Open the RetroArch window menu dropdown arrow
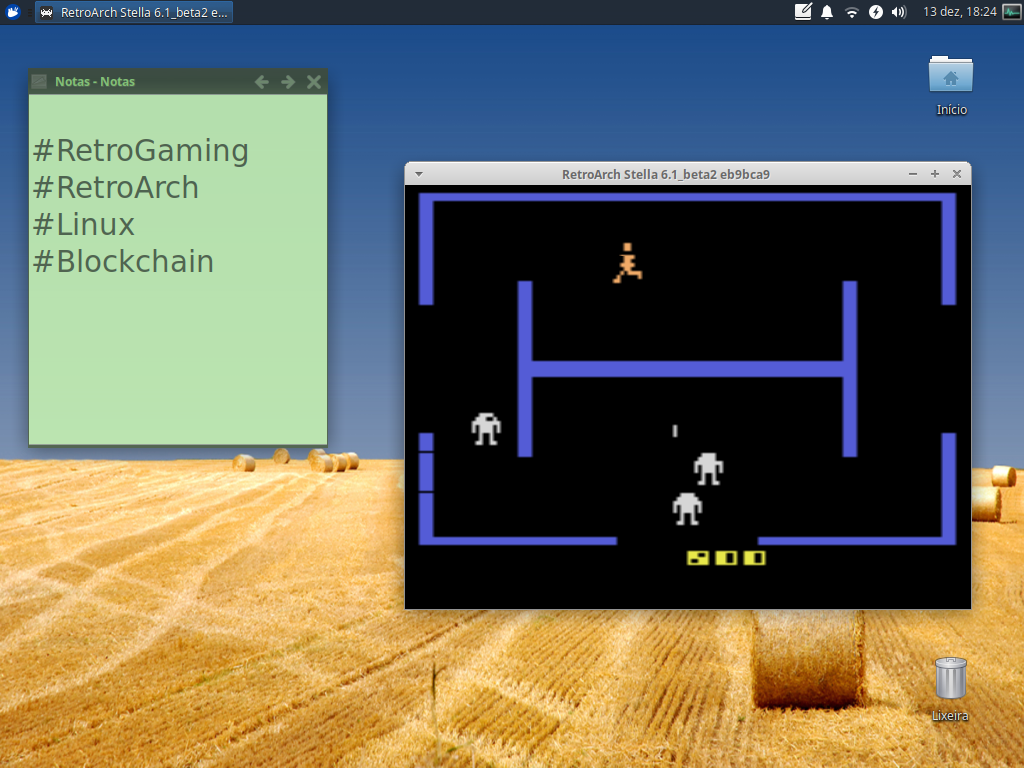Viewport: 1024px width, 768px height. tap(419, 174)
